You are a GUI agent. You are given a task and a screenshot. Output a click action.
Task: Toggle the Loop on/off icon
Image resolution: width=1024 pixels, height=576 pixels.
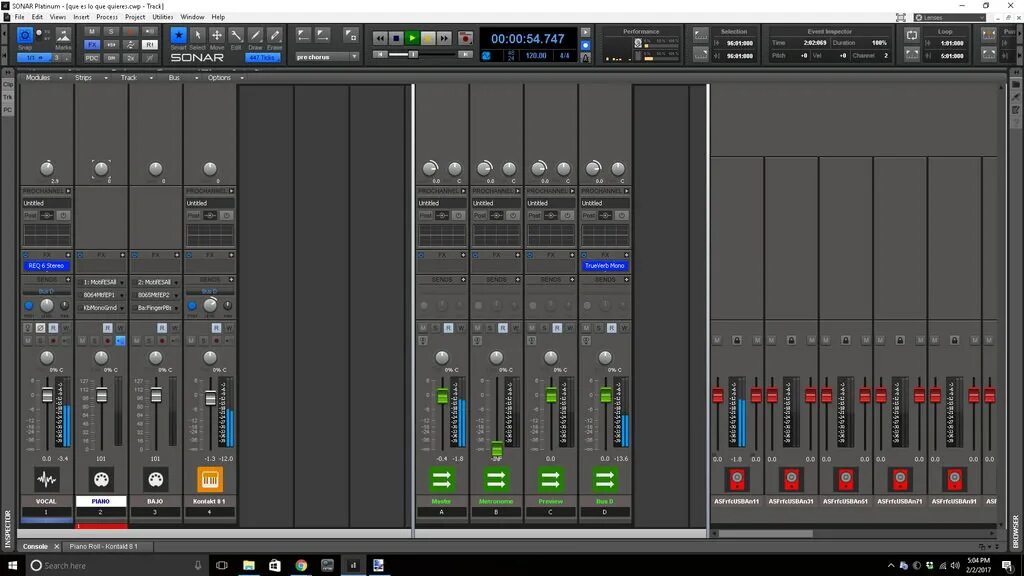912,35
